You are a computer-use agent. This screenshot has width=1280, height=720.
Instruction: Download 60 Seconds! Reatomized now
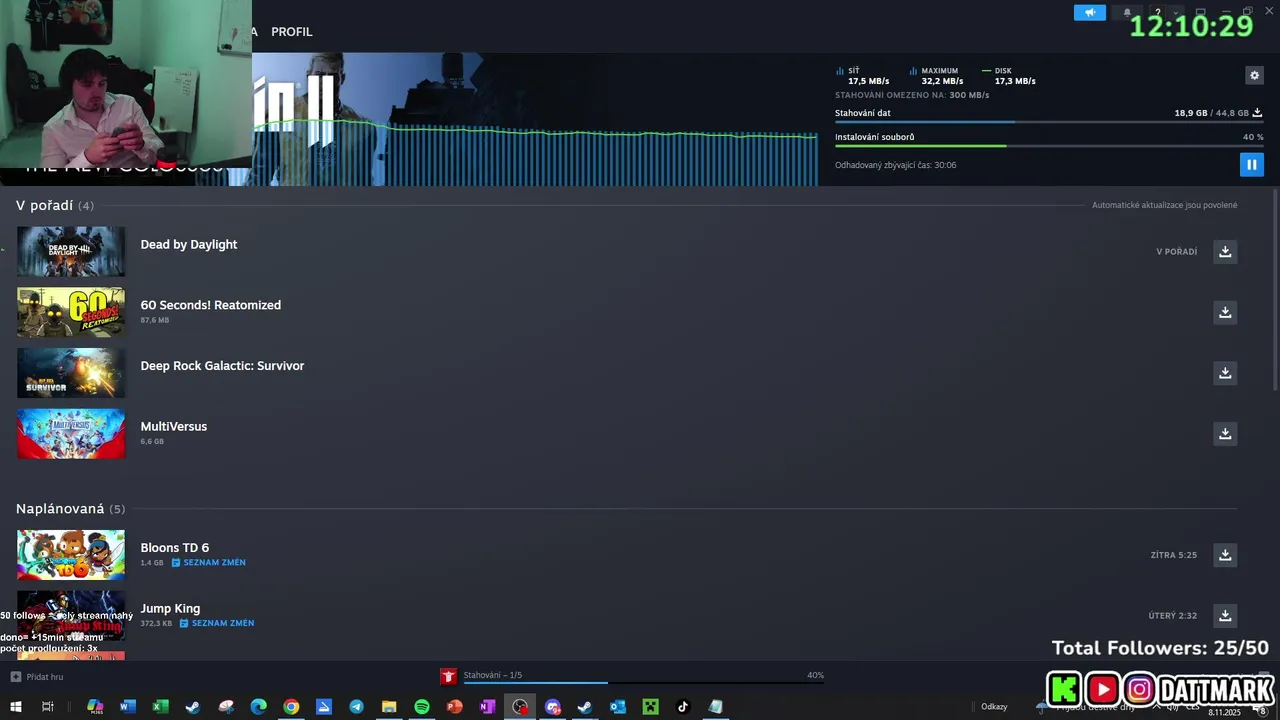1225,312
